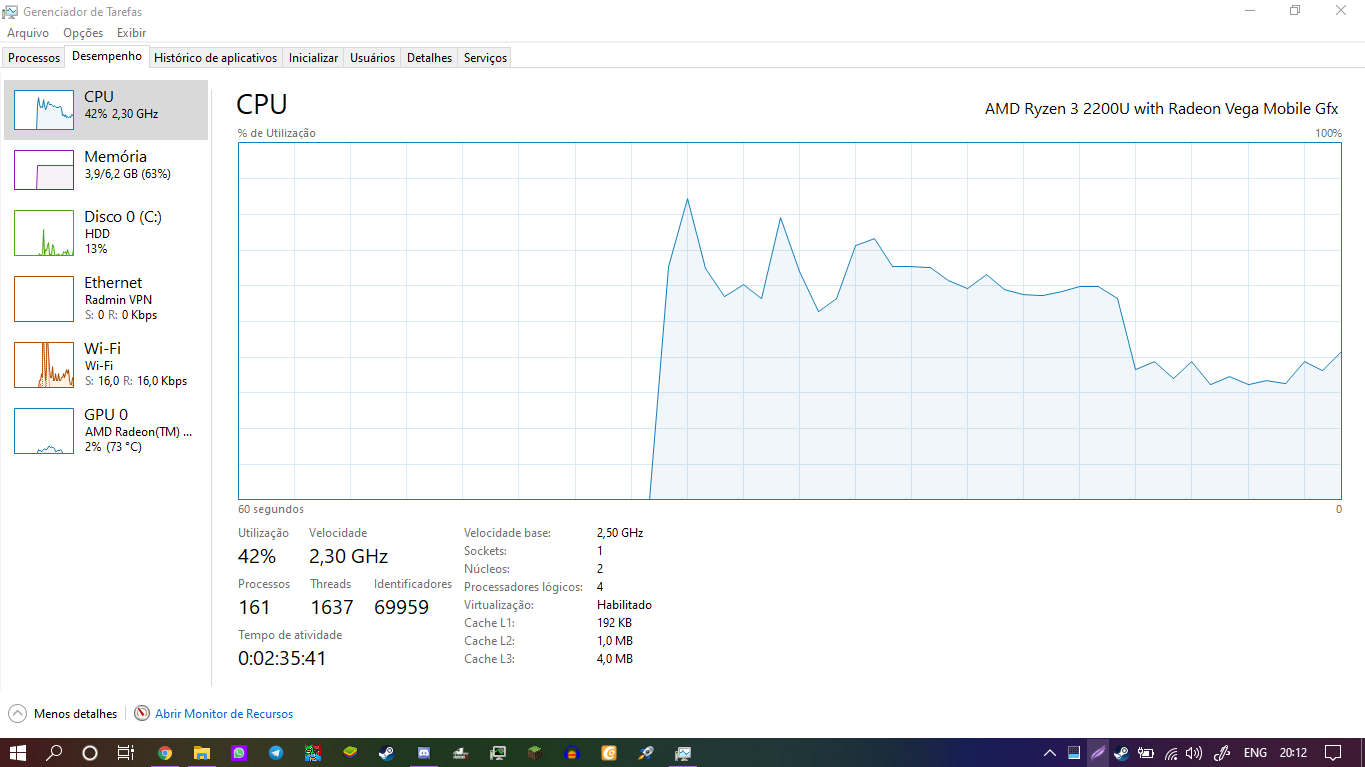Open the clock showing 20:12
Viewport: 1365px width, 767px height.
click(1293, 752)
